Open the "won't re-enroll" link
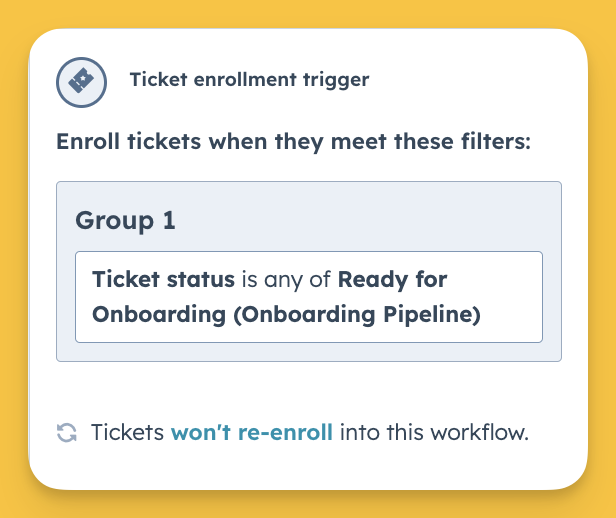 pyautogui.click(x=252, y=432)
